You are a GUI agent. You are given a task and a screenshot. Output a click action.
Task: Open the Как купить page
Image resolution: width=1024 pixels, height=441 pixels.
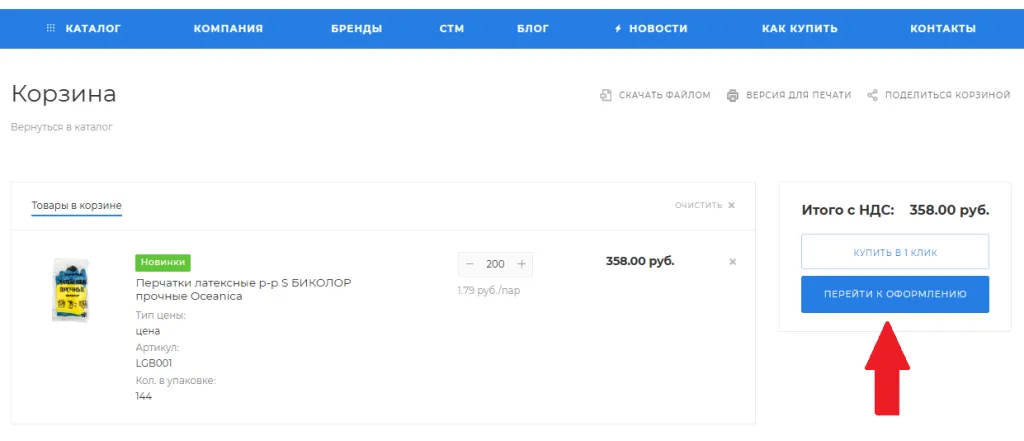tap(799, 28)
